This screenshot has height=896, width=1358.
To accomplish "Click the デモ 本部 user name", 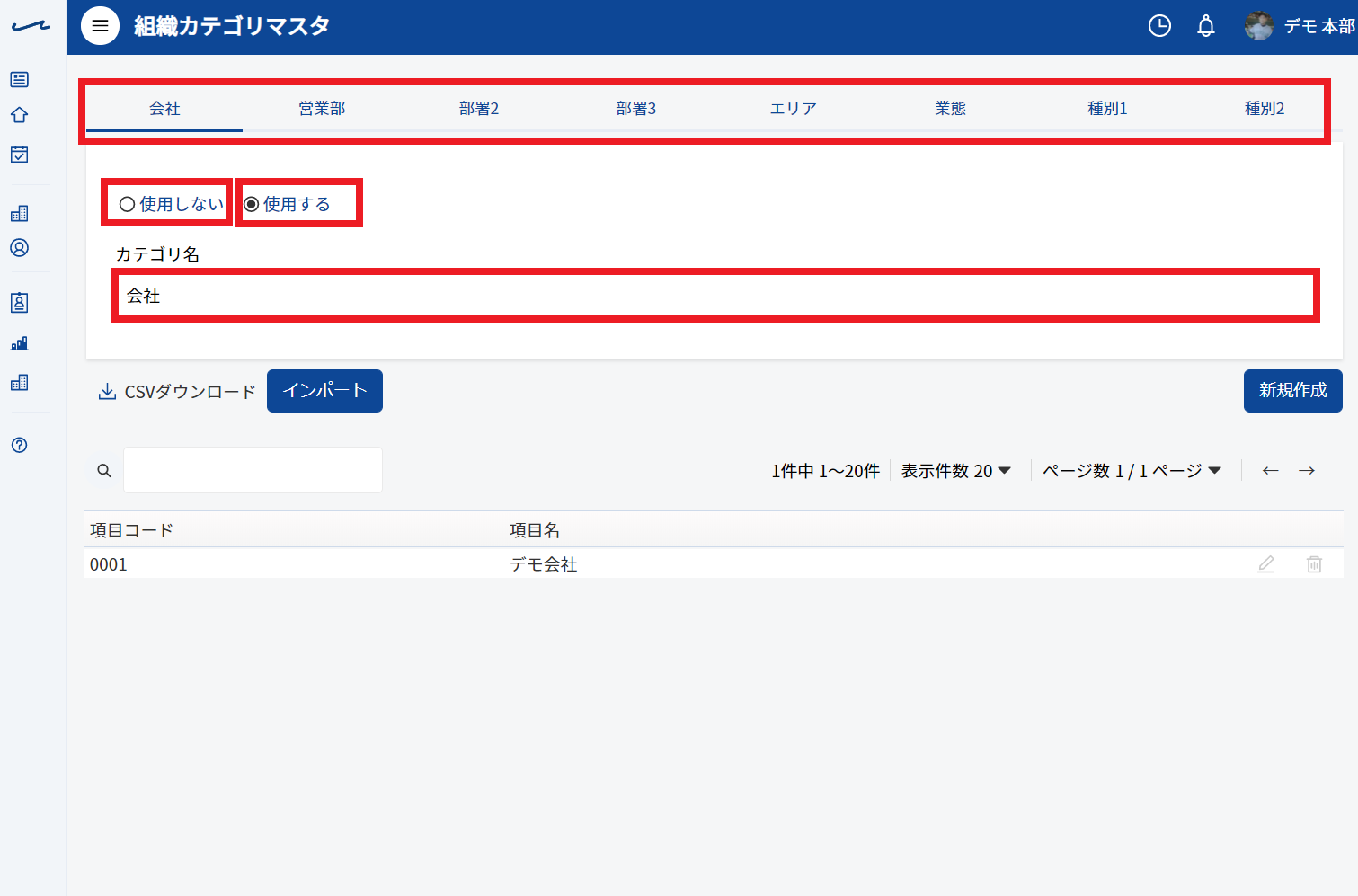I will pos(1319,26).
